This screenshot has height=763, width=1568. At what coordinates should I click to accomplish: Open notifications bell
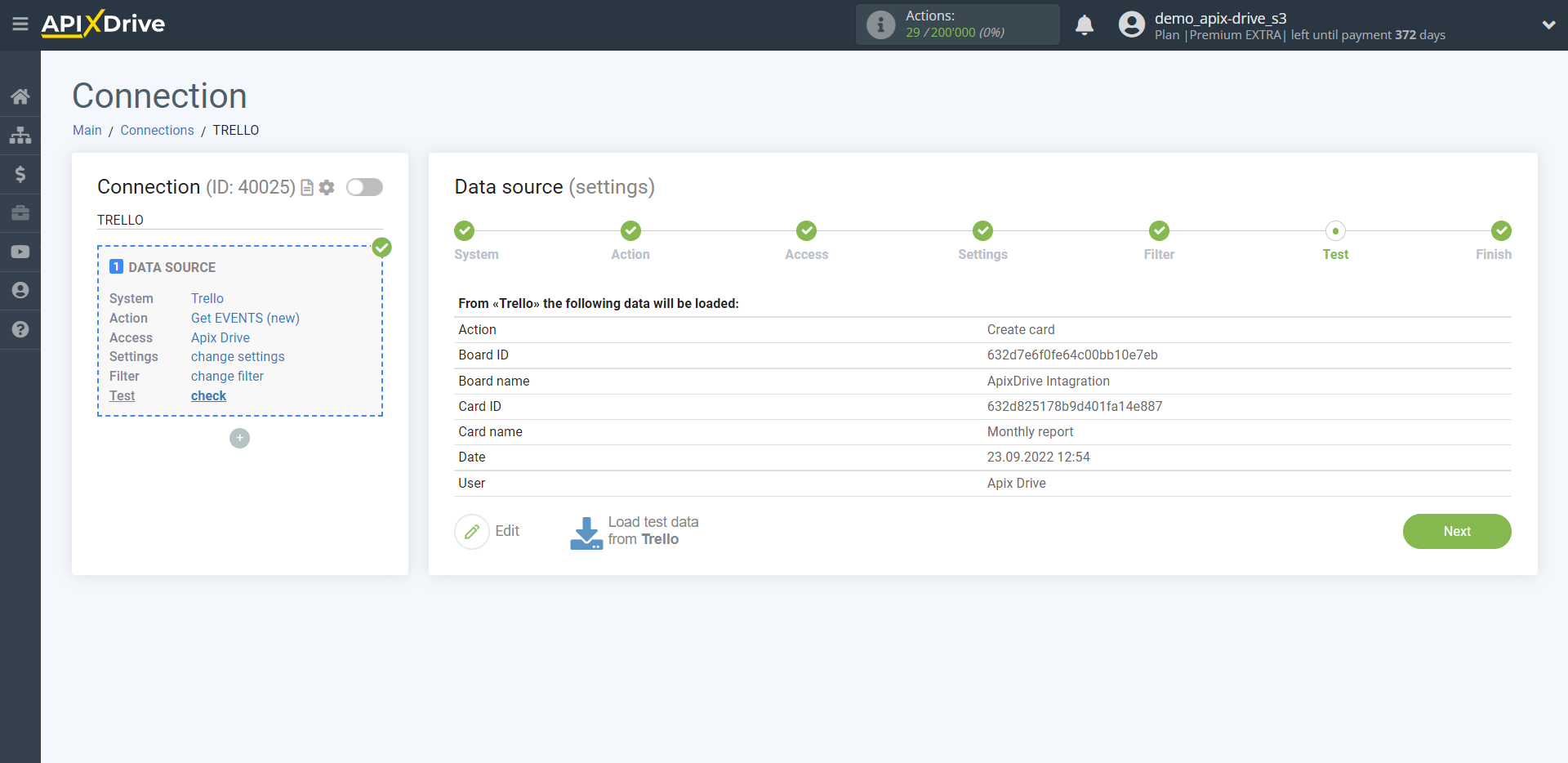pyautogui.click(x=1085, y=25)
